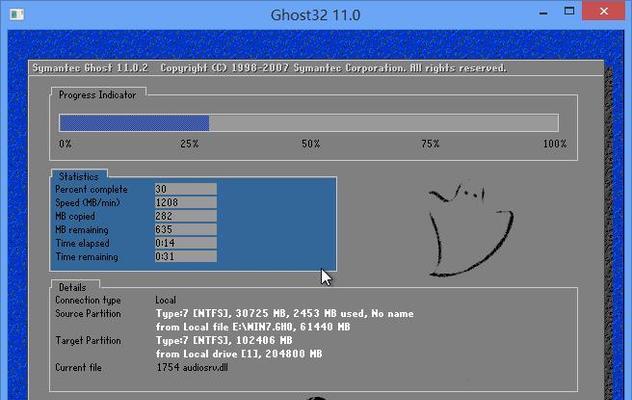The height and width of the screenshot is (400, 632).
Task: Click the 0% progress marker label
Action: tap(65, 144)
